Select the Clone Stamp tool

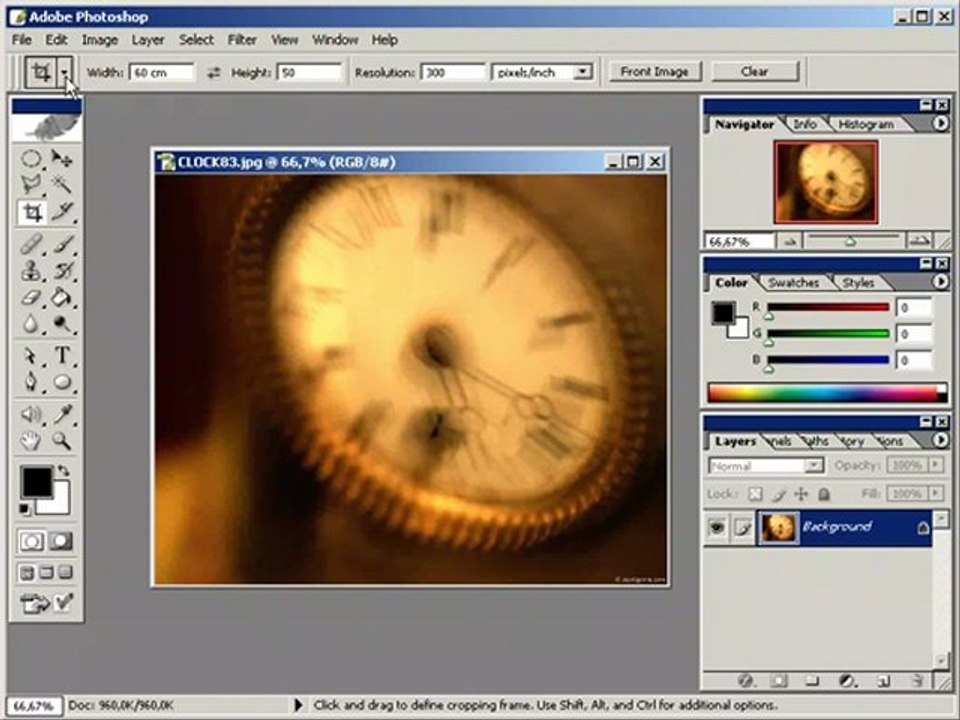31,270
